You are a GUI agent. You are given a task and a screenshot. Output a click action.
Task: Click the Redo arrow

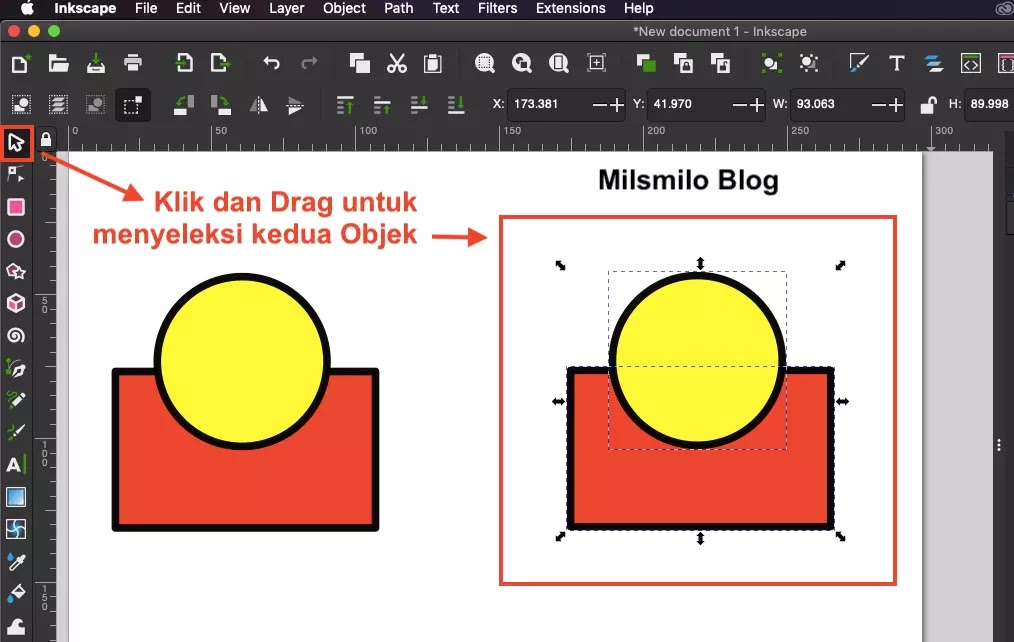tap(309, 63)
